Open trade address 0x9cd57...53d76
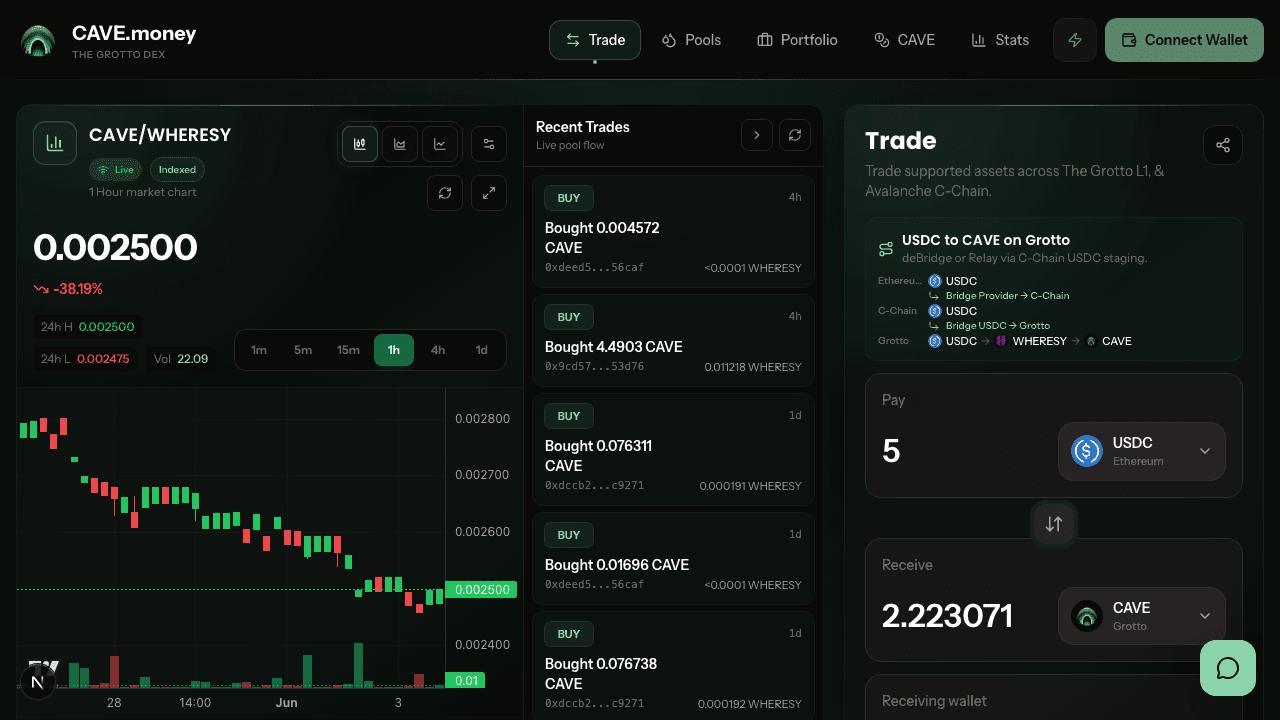1280x720 pixels. click(x=594, y=367)
